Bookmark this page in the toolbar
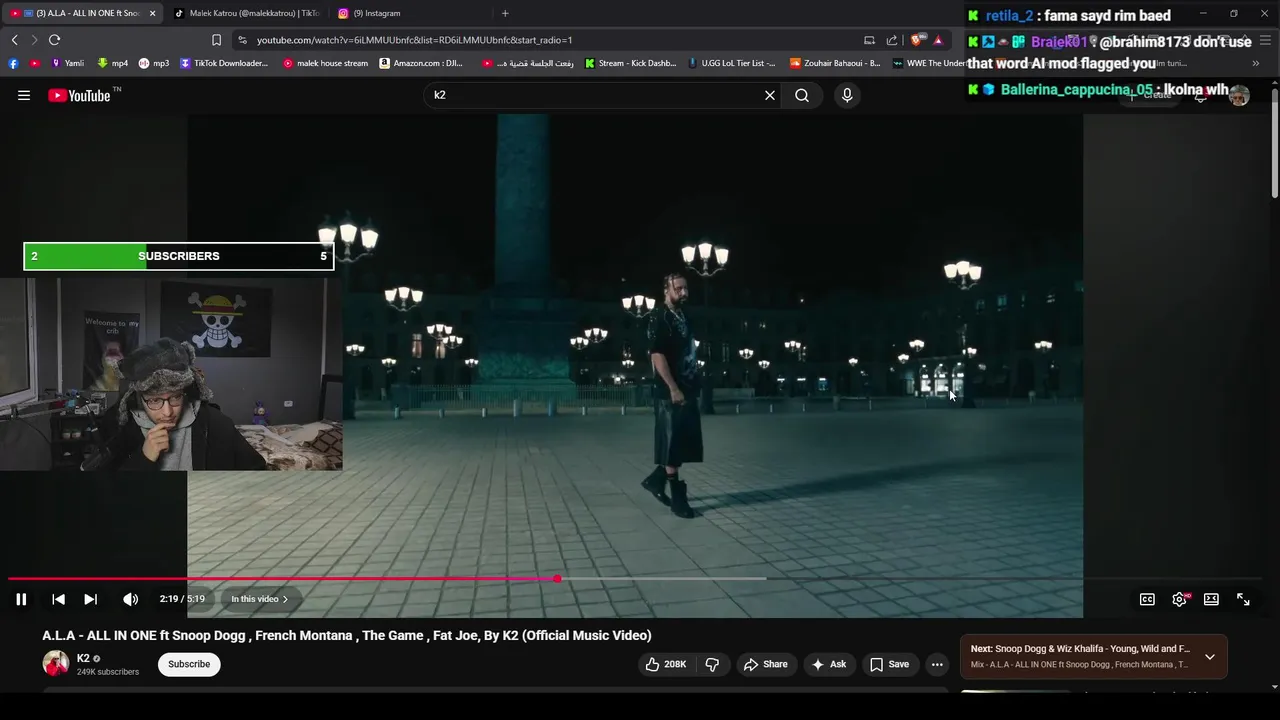This screenshot has height=720, width=1280. 216,40
